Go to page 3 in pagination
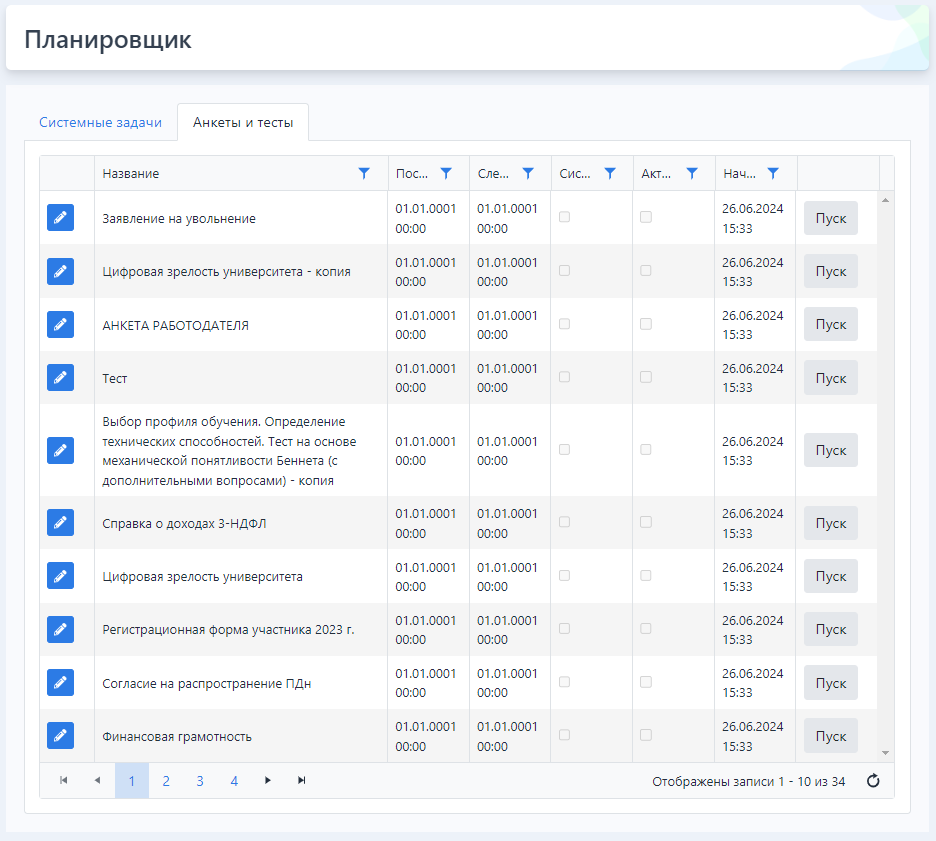This screenshot has width=936, height=841. 200,781
